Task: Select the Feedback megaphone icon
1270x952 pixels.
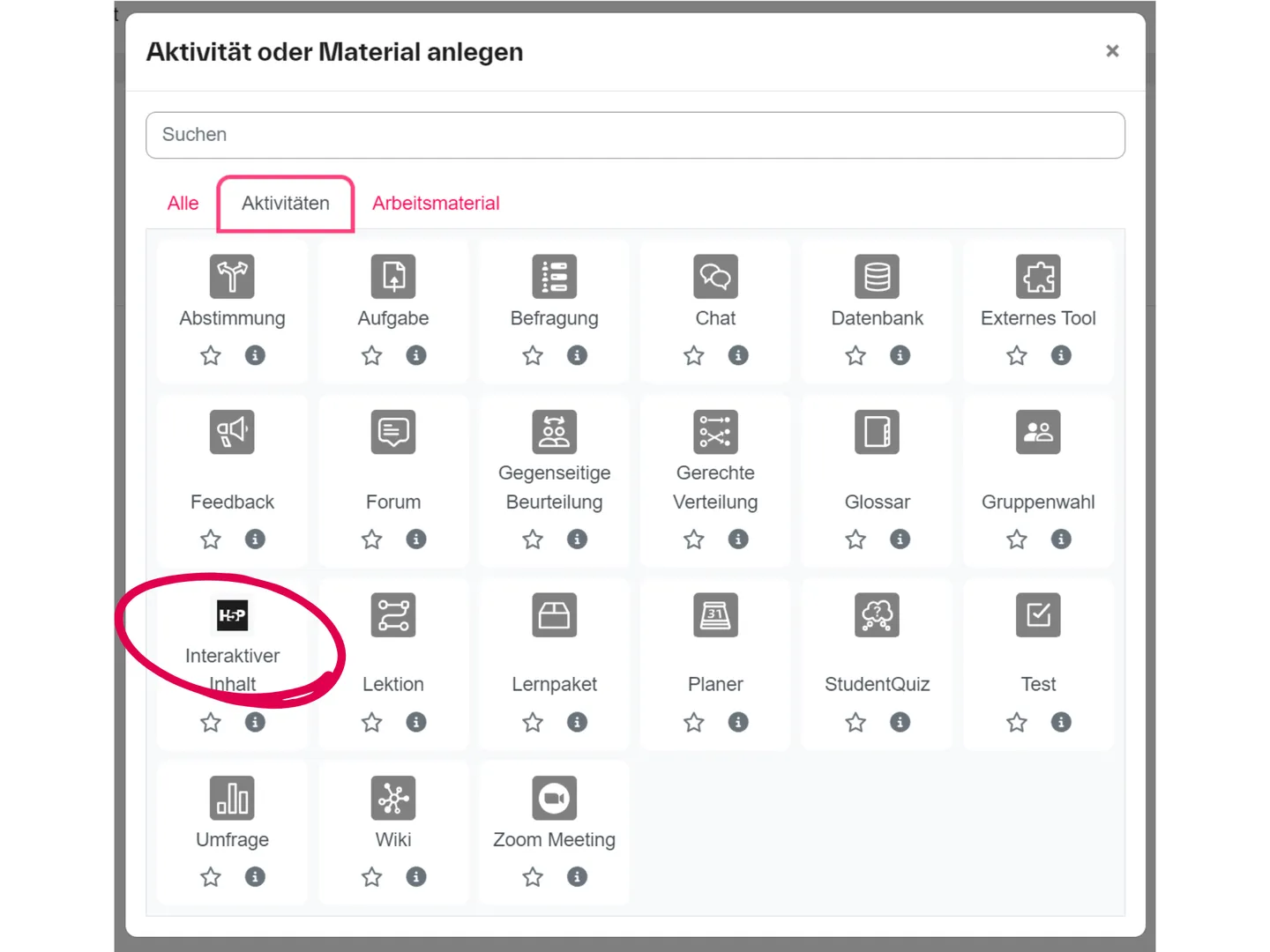Action: coord(232,432)
